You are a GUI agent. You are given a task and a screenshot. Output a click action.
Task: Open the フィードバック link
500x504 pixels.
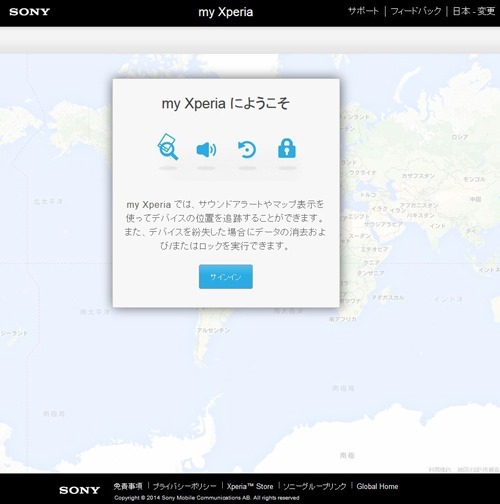click(416, 11)
